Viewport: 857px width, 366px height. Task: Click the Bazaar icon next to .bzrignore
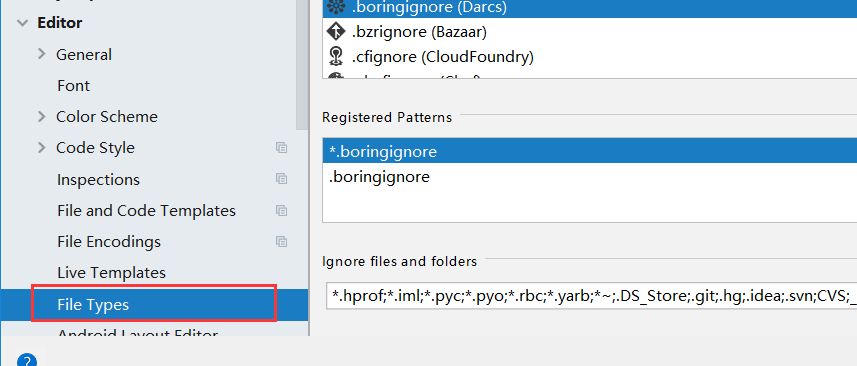coord(335,32)
